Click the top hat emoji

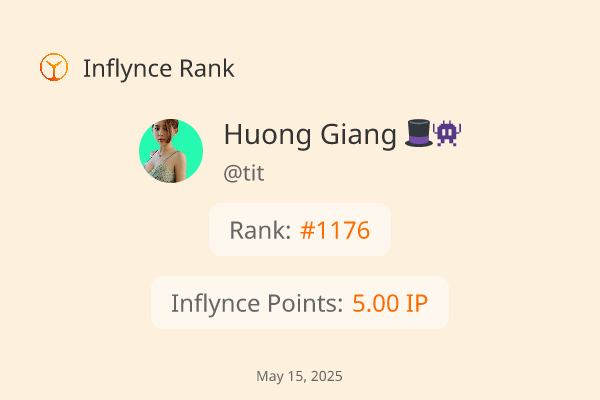[419, 133]
